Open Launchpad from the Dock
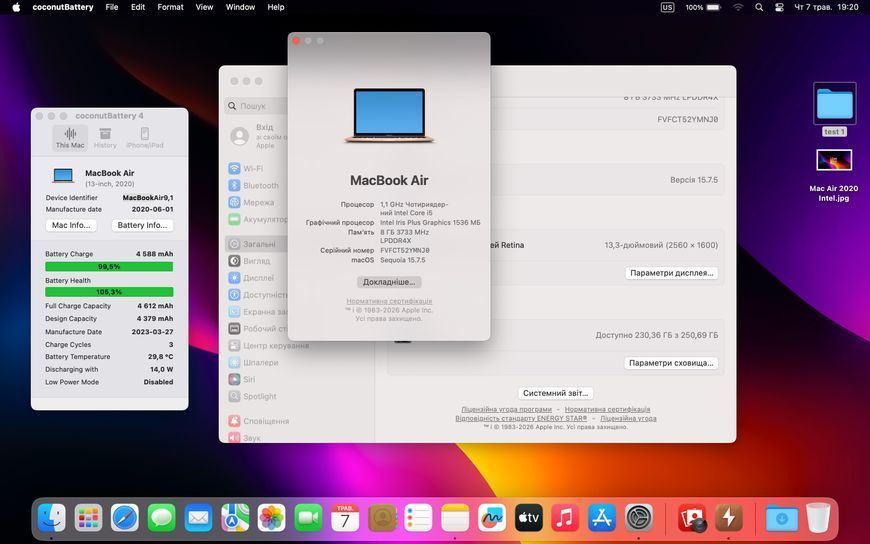 coord(88,518)
